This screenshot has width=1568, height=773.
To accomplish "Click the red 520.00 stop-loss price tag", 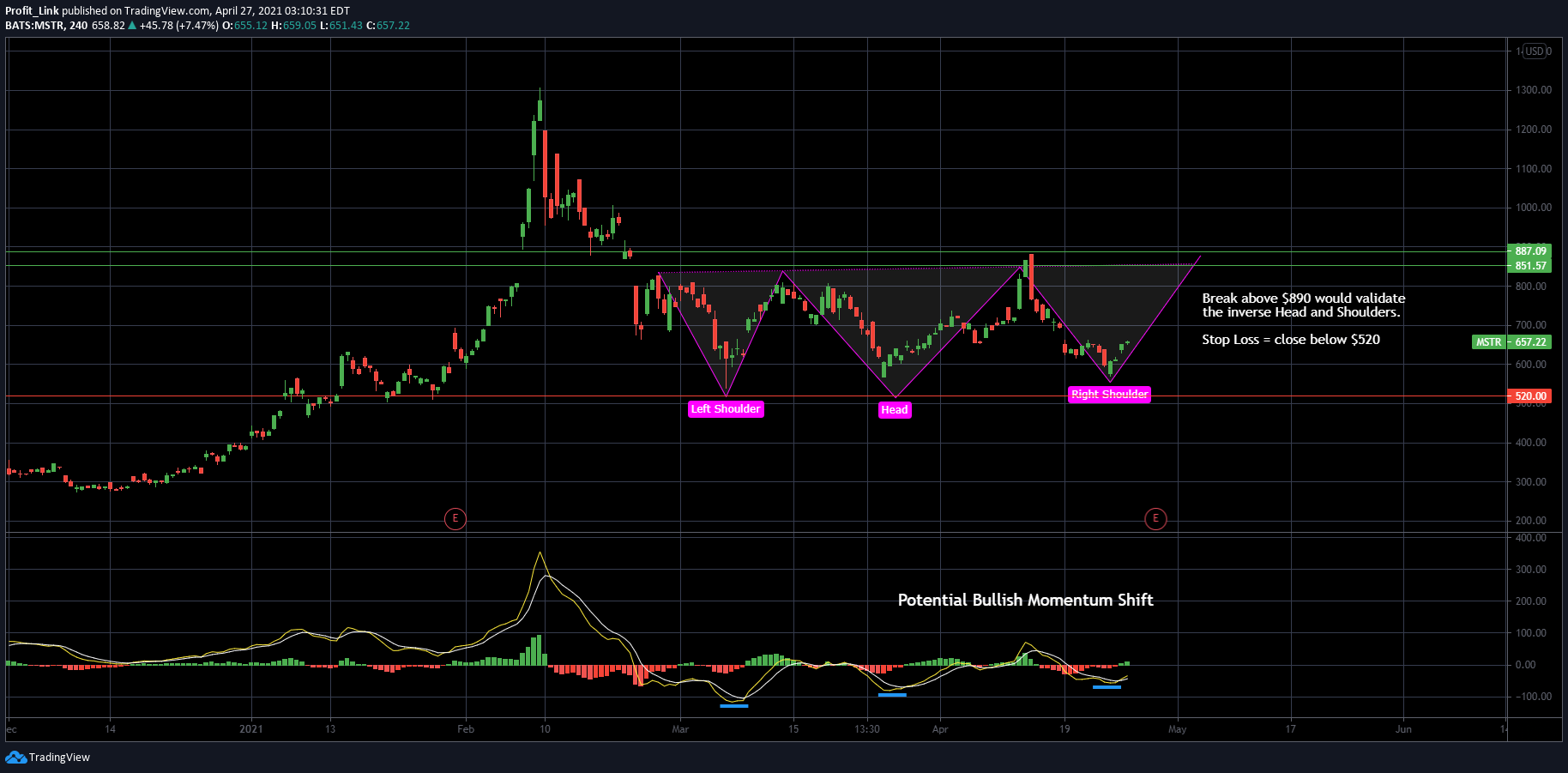I will pyautogui.click(x=1530, y=396).
